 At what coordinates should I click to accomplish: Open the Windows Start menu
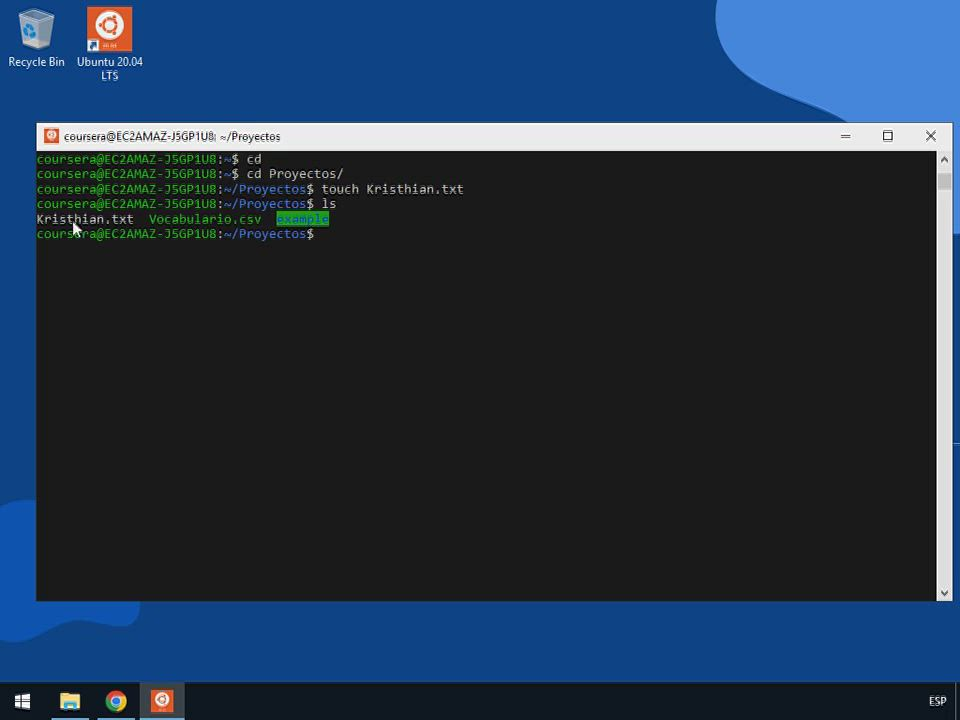[23, 701]
